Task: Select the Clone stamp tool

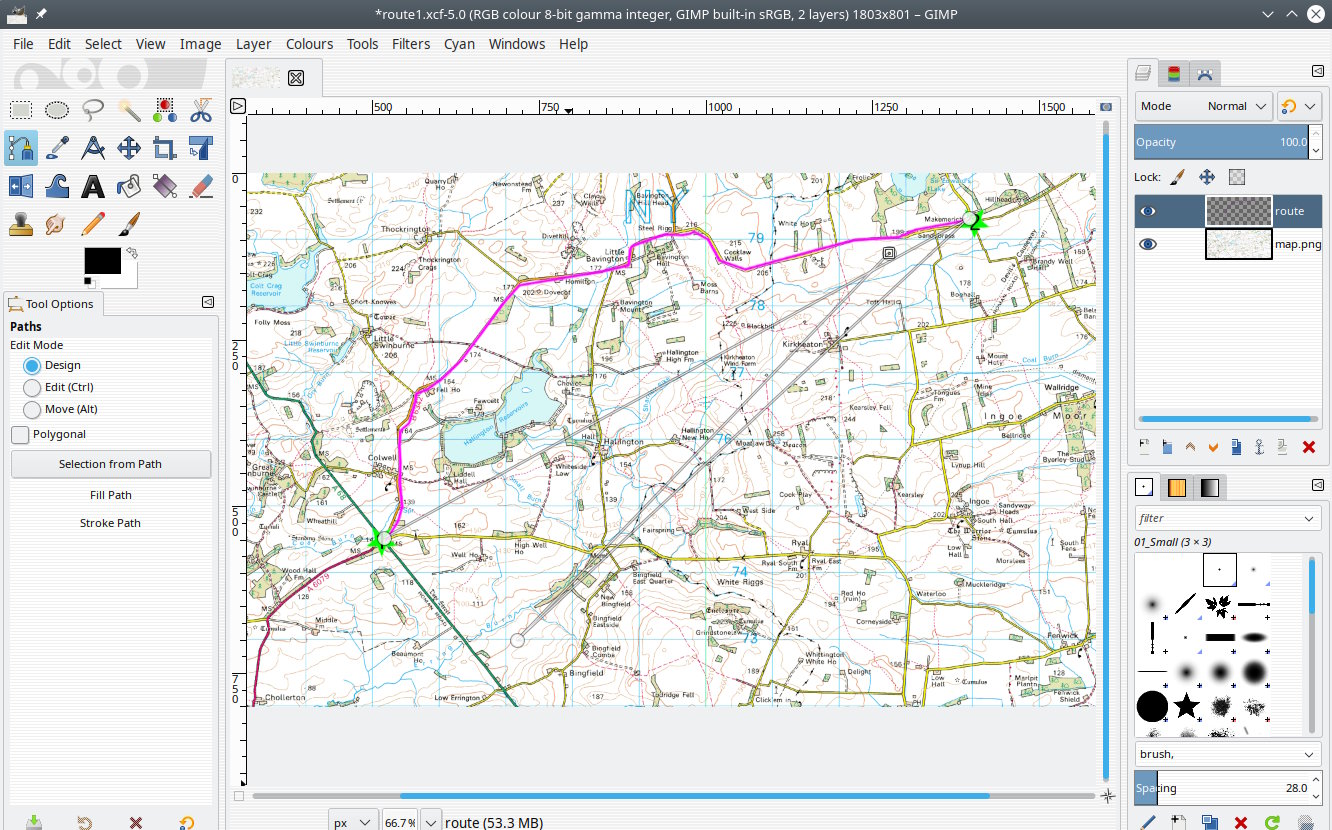Action: tap(21, 222)
